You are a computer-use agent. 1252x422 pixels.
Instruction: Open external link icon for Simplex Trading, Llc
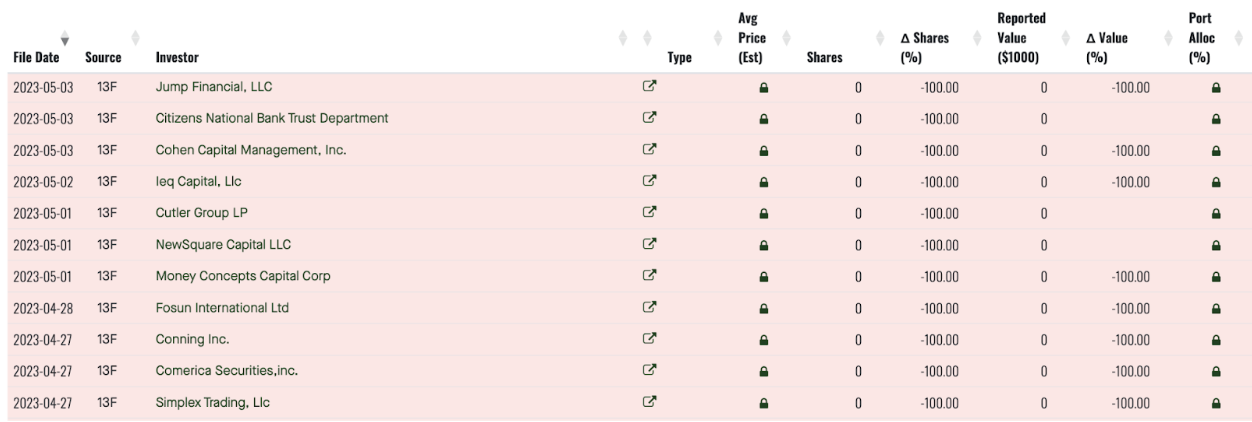tap(648, 402)
